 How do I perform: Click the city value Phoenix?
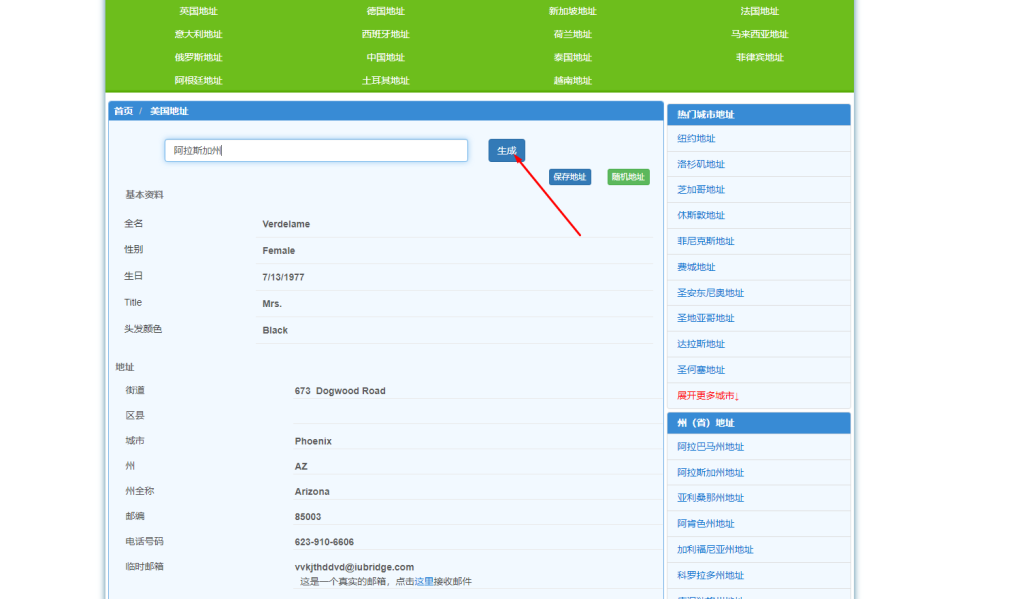[x=313, y=441]
